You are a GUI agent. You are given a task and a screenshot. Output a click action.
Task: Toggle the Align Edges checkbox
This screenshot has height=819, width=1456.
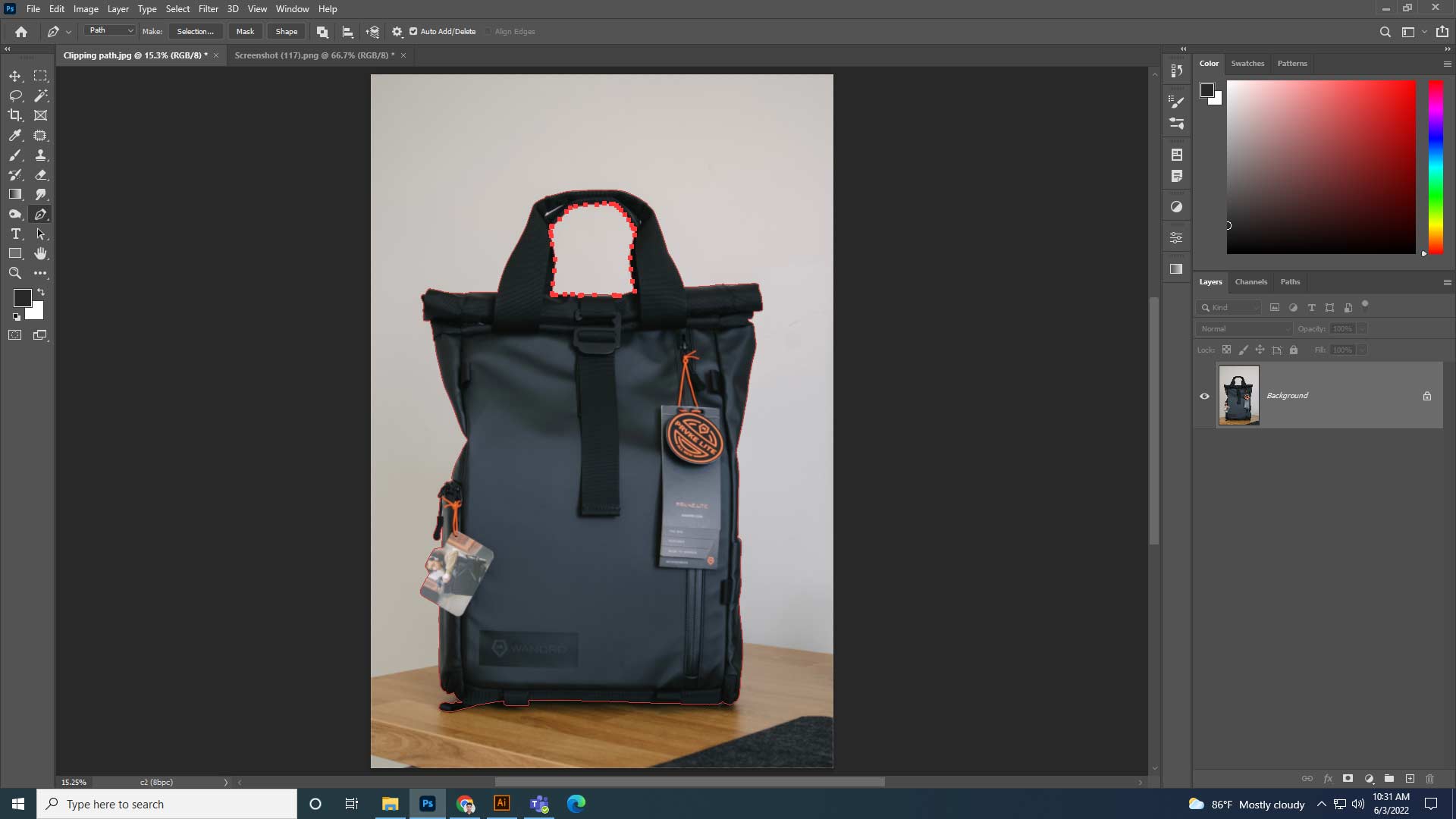coord(488,31)
